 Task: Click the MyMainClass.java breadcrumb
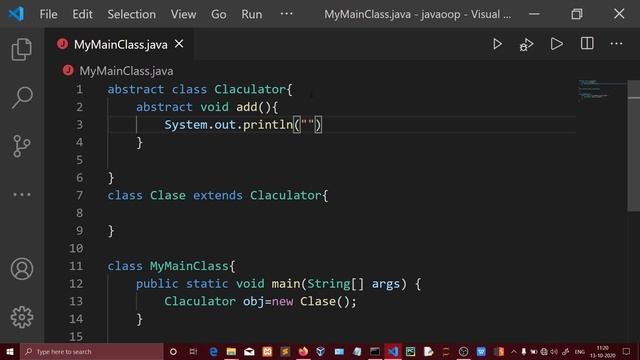[x=126, y=71]
